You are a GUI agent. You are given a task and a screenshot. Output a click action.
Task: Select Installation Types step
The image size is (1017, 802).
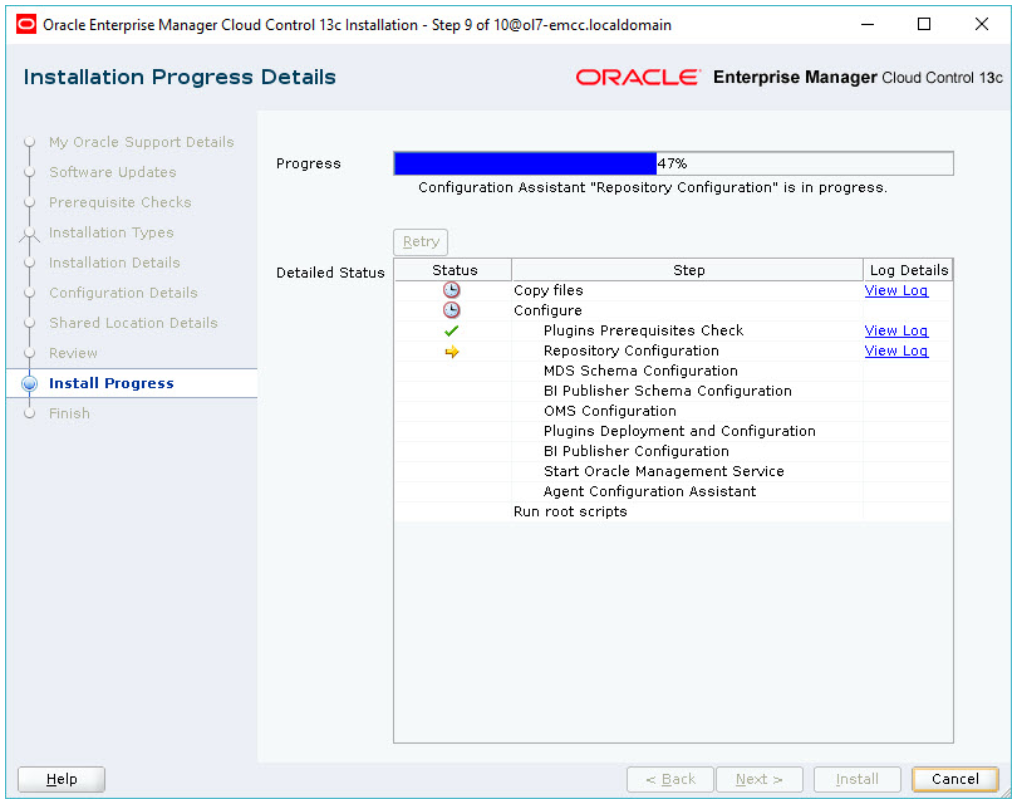click(x=112, y=232)
